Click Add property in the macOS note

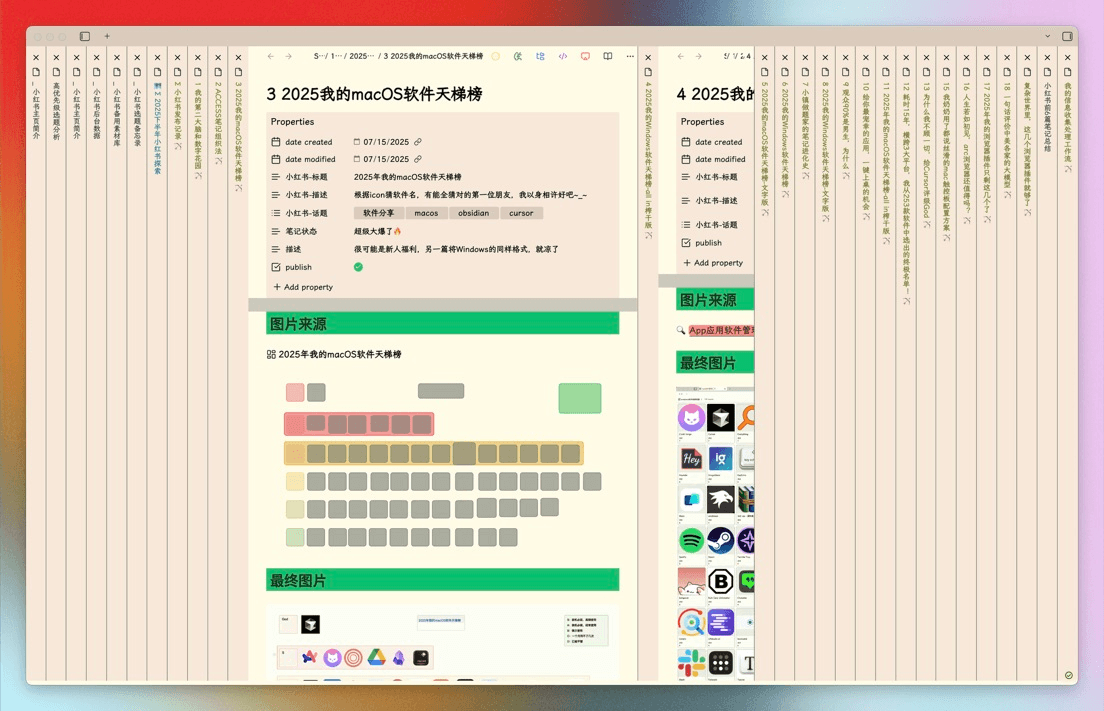click(303, 287)
